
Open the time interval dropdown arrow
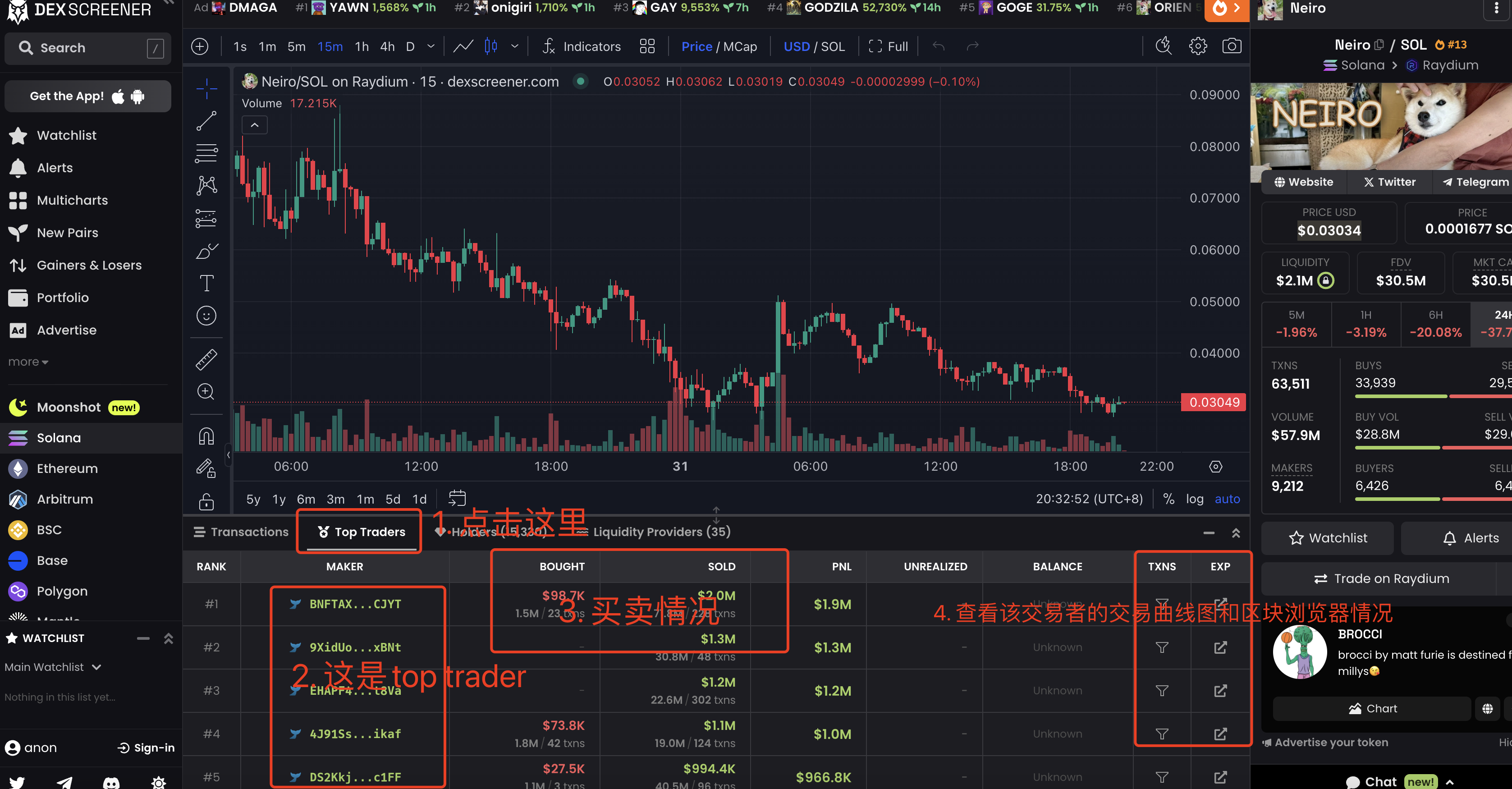coord(431,46)
